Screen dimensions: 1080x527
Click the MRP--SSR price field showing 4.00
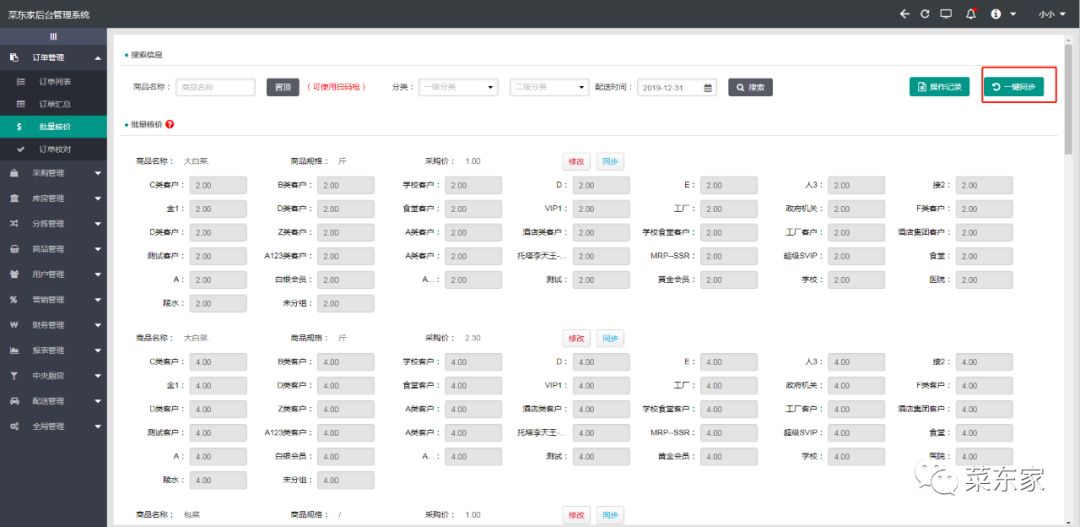pos(729,433)
